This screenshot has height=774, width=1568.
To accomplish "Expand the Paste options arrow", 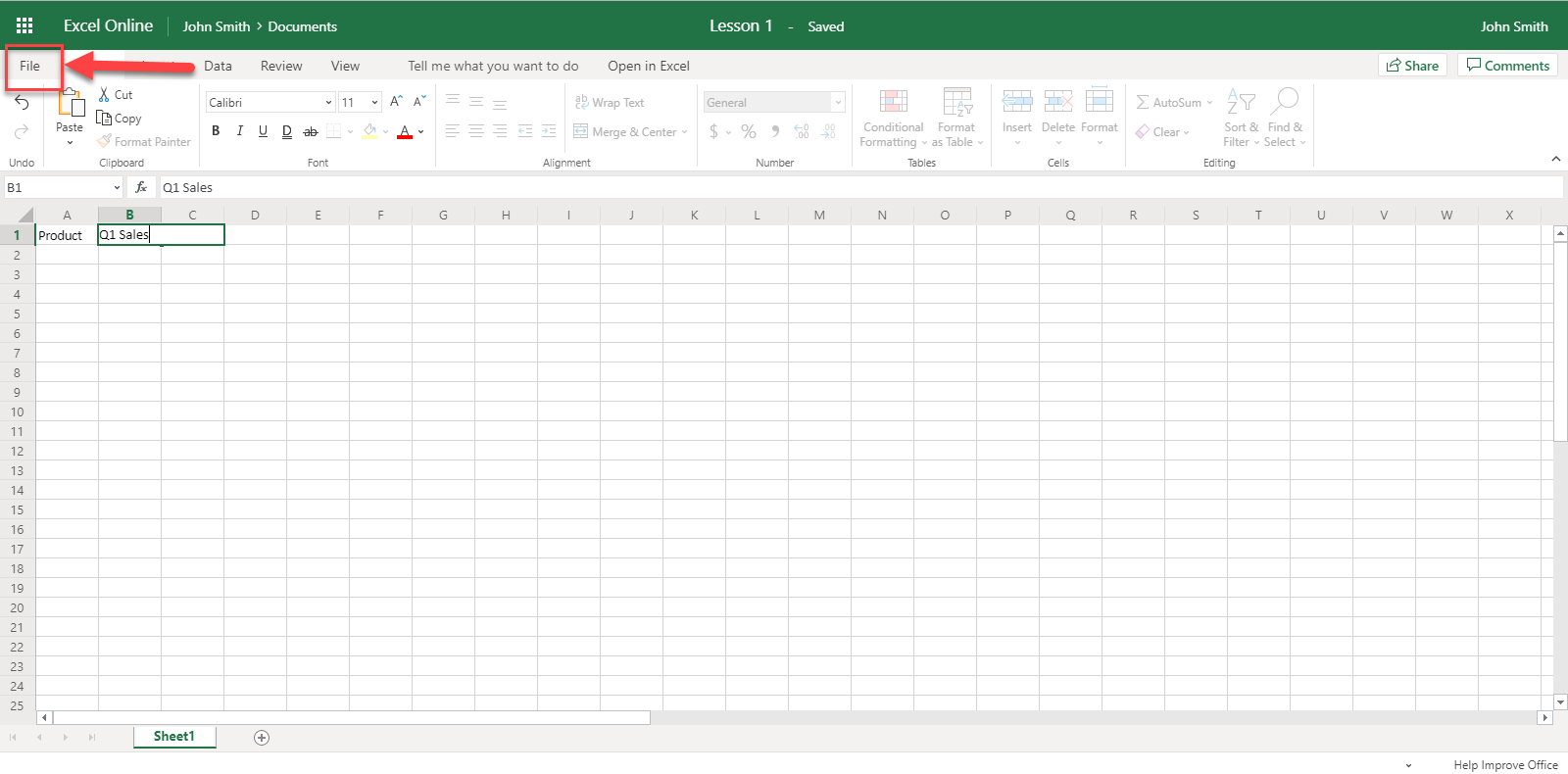I will coord(70,143).
